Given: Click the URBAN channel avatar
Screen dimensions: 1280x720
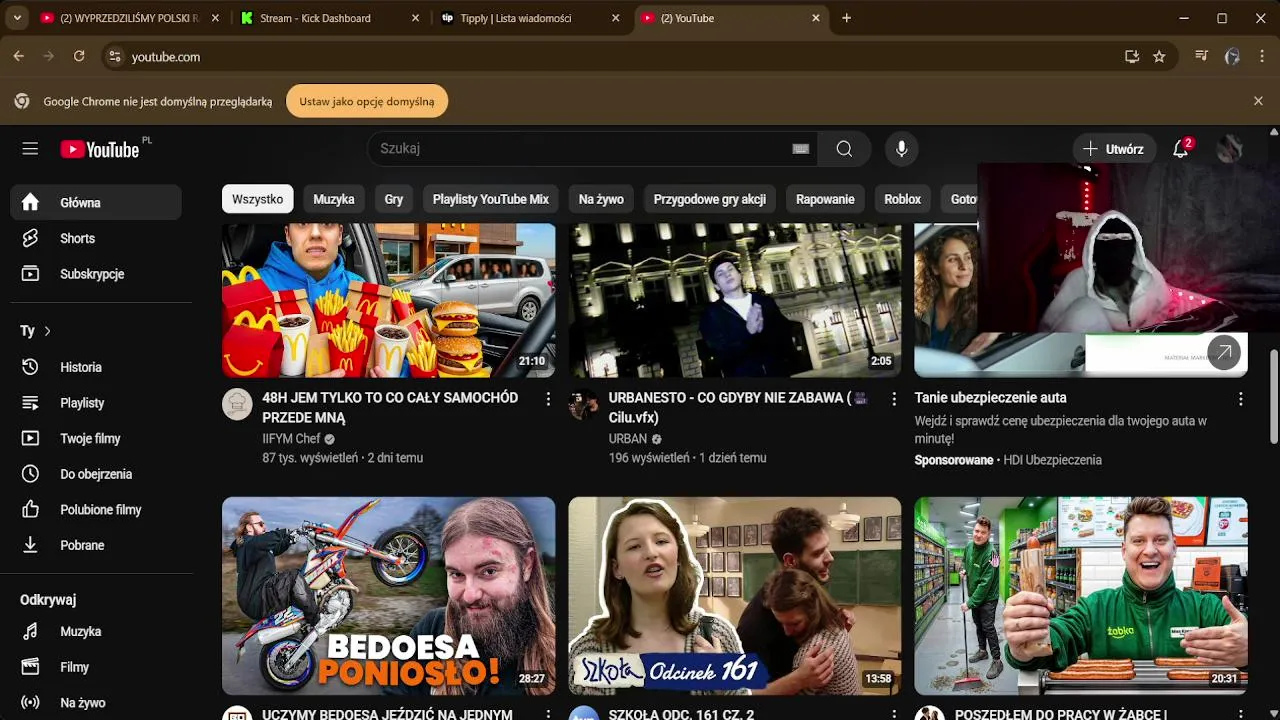Looking at the screenshot, I should [584, 404].
